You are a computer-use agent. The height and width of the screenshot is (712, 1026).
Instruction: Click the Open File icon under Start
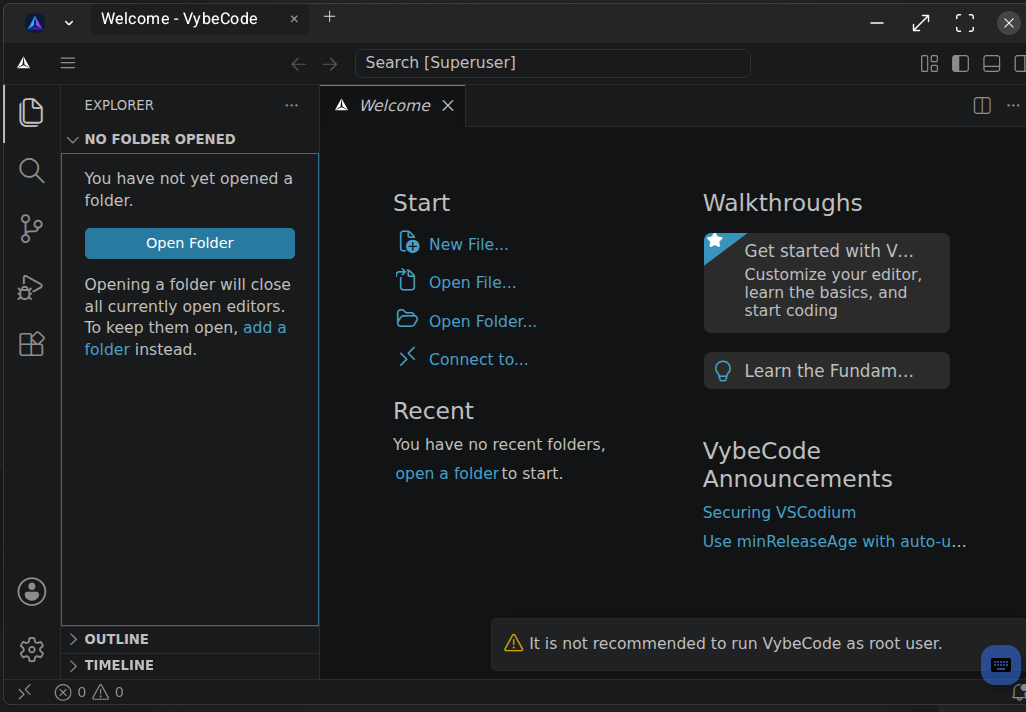pyautogui.click(x=406, y=280)
